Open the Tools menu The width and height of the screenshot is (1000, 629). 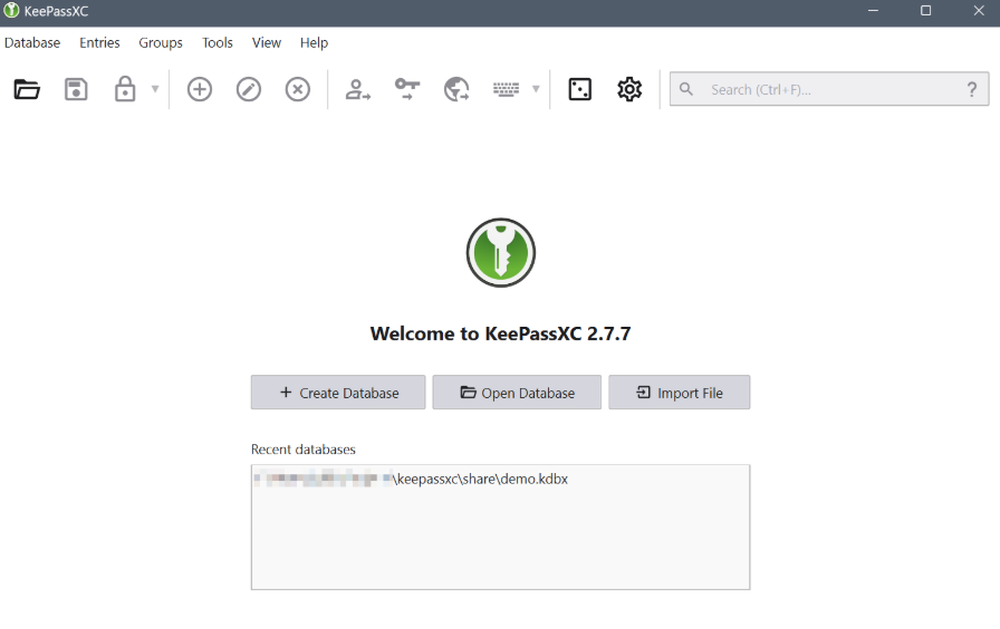point(217,43)
